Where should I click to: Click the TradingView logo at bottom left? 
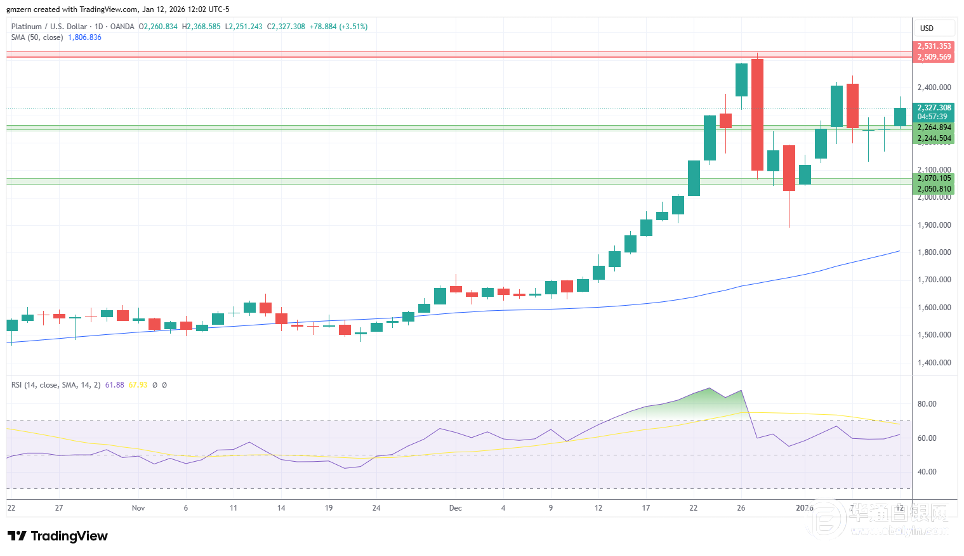pos(58,536)
